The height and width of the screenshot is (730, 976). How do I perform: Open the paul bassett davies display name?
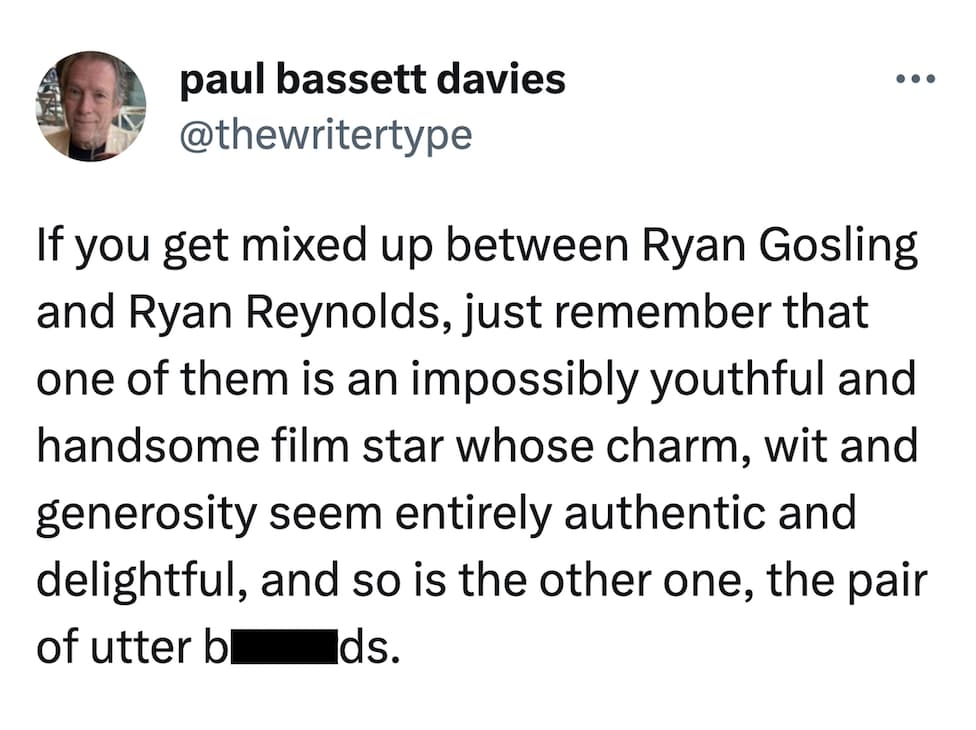point(372,80)
